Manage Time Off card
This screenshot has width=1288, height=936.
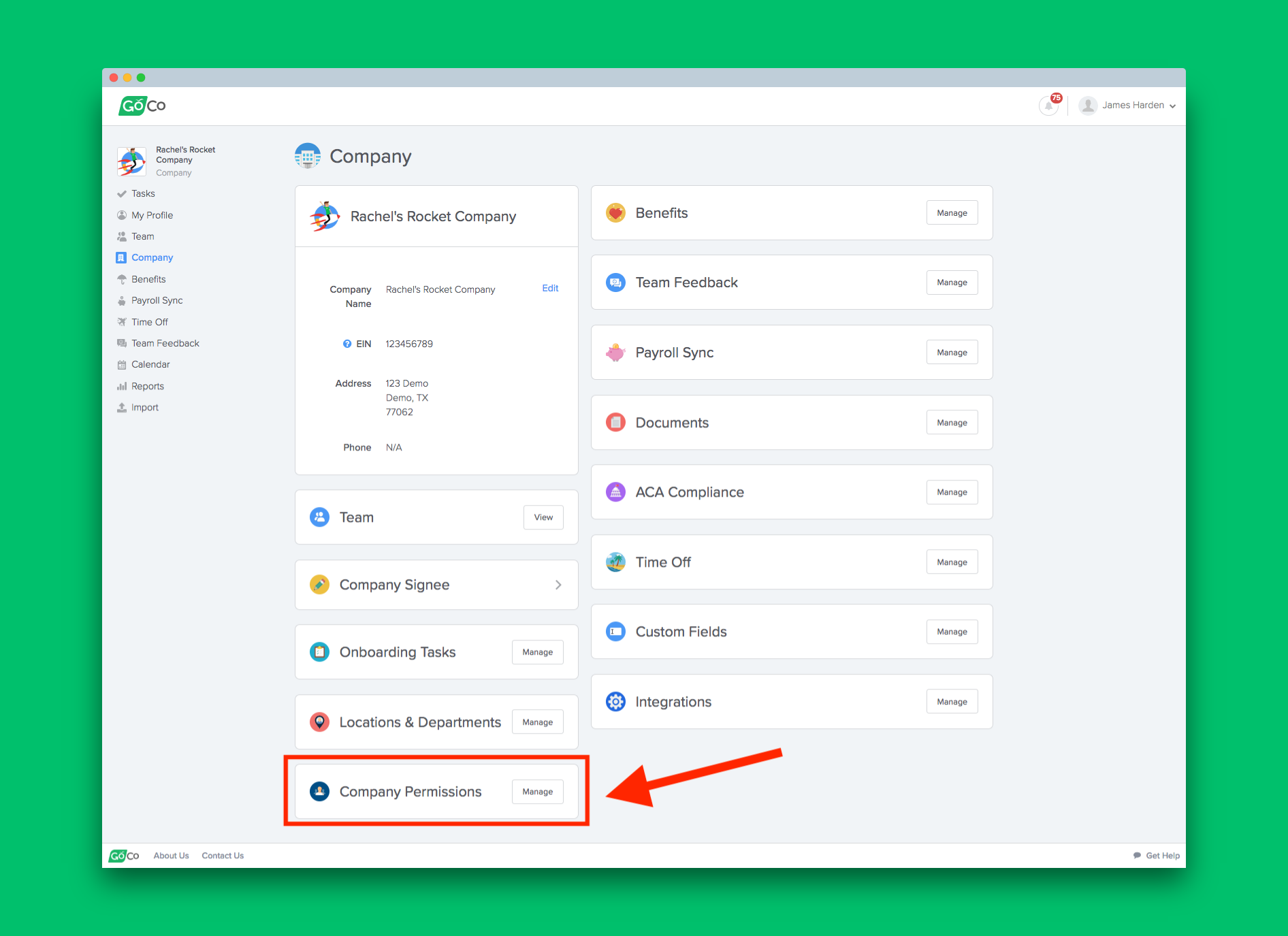pos(952,562)
